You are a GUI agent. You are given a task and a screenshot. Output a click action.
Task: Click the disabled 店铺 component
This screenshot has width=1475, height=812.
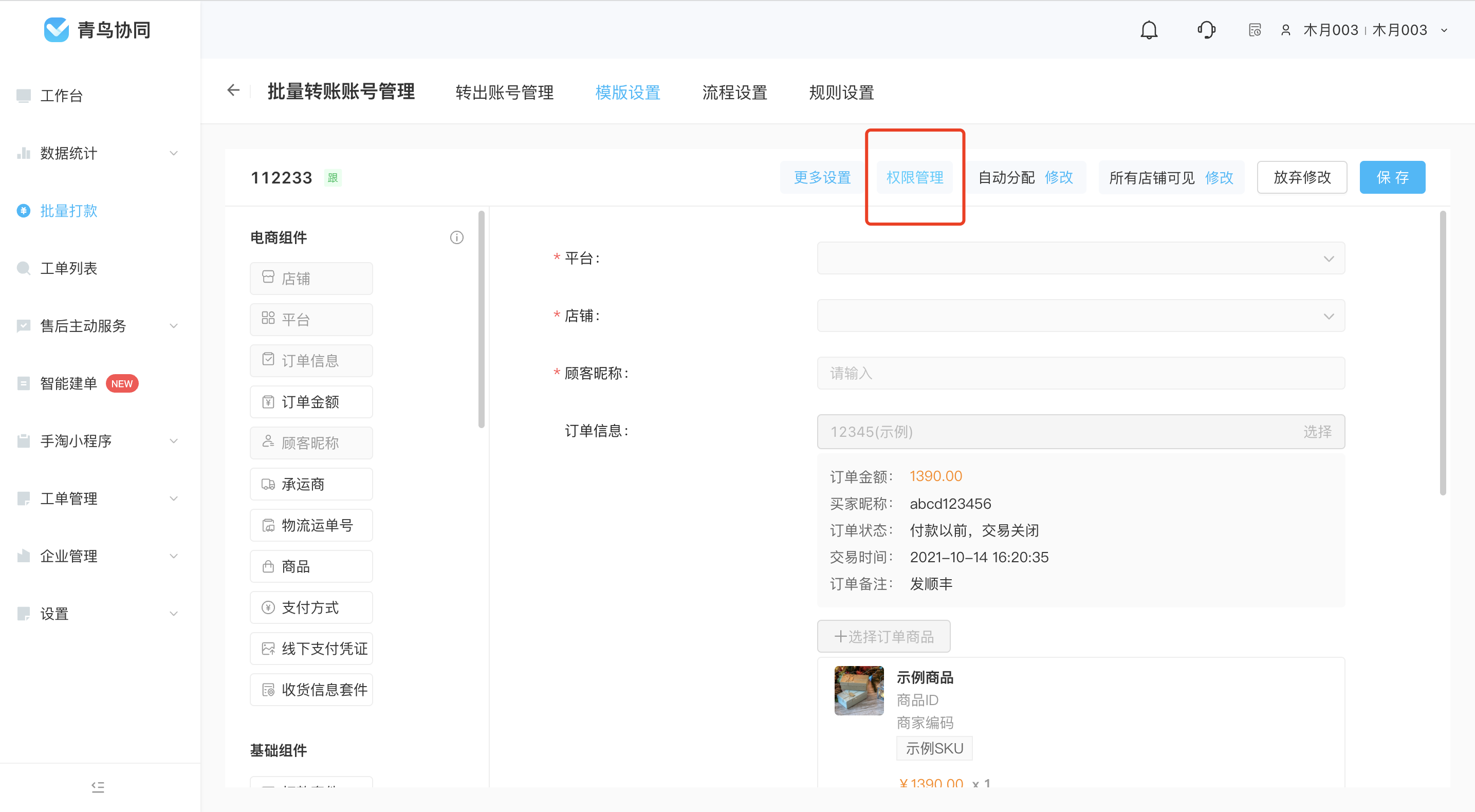click(311, 279)
